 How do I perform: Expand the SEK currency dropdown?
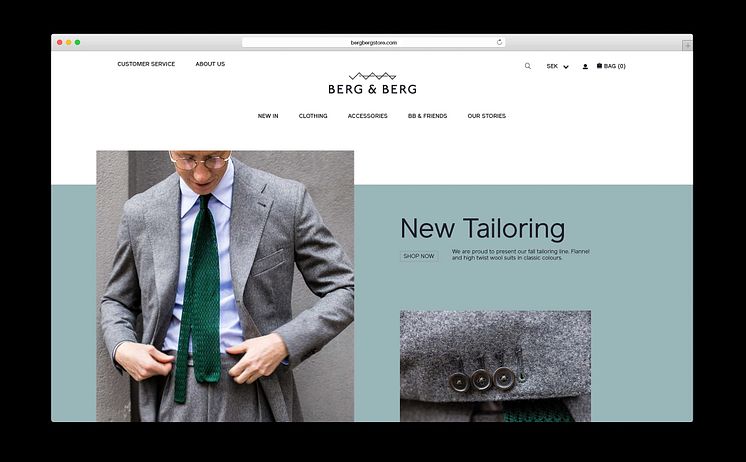(558, 67)
